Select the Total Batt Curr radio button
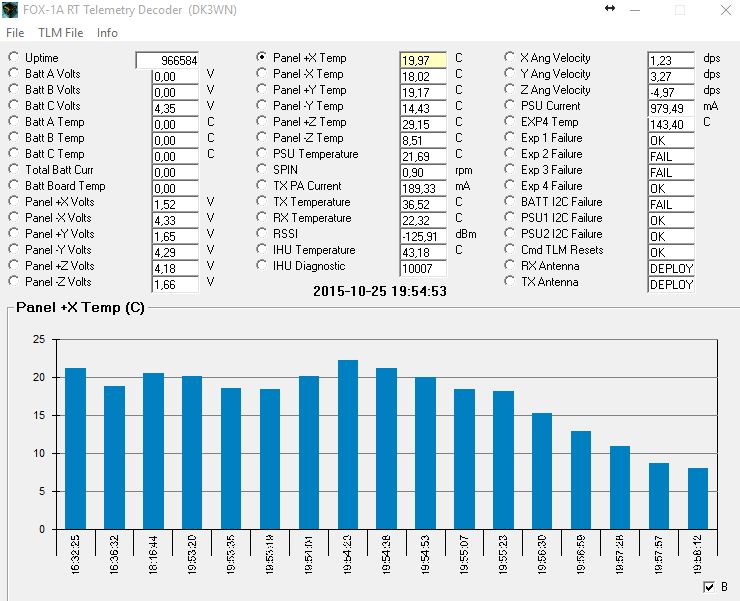The image size is (740, 601). (x=14, y=169)
